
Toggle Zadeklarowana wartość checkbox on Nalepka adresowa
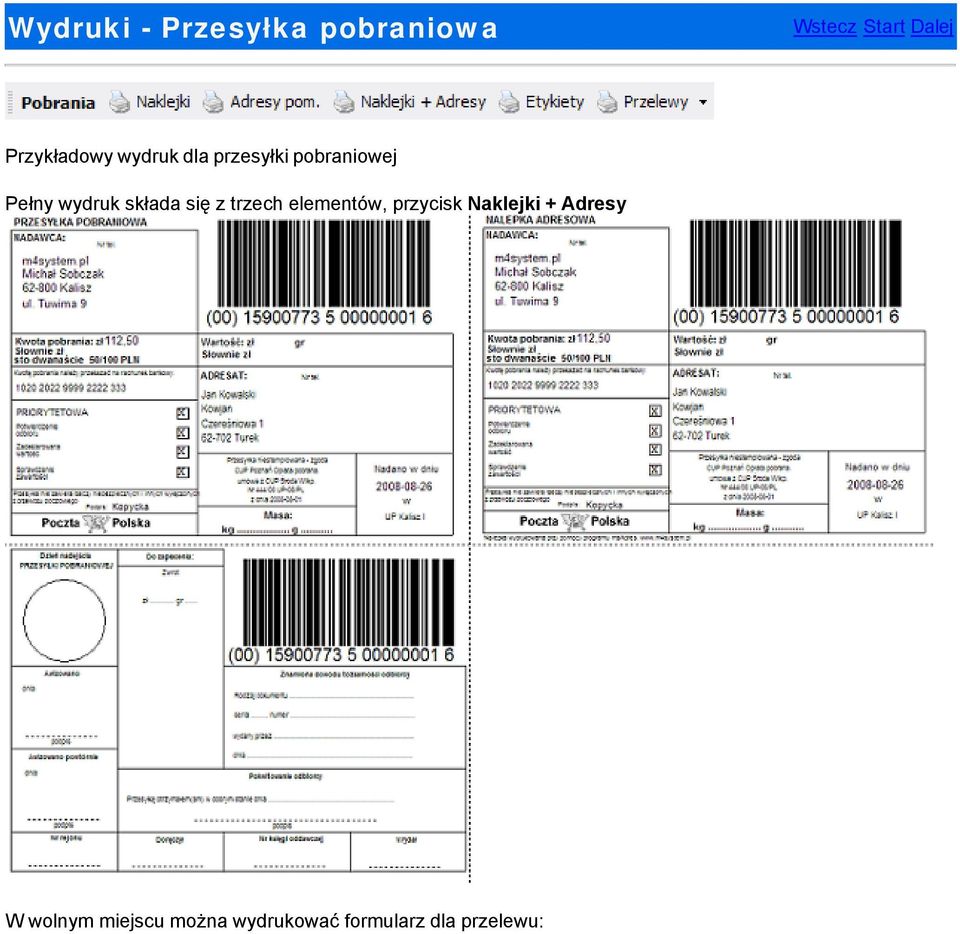pos(655,450)
